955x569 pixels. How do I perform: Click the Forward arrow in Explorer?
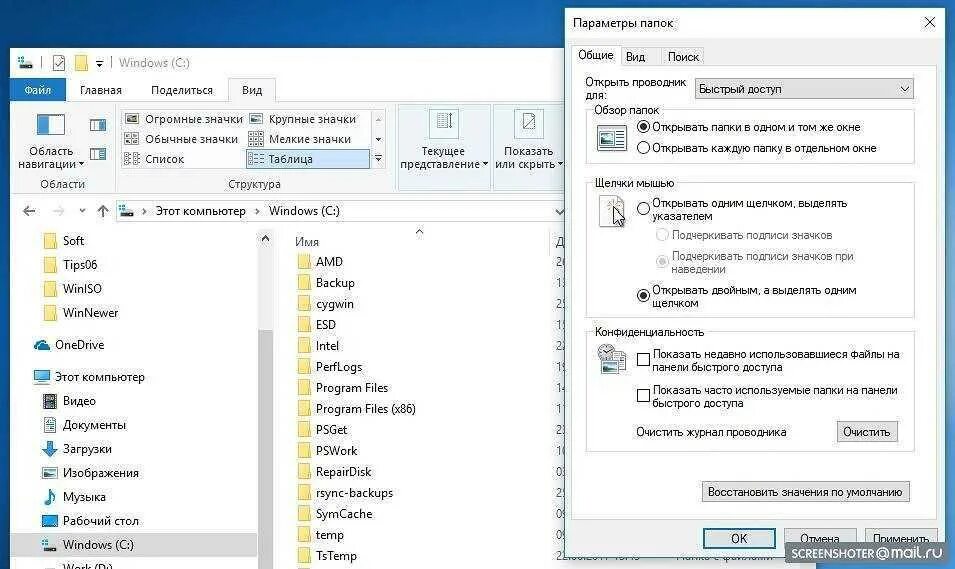click(58, 211)
